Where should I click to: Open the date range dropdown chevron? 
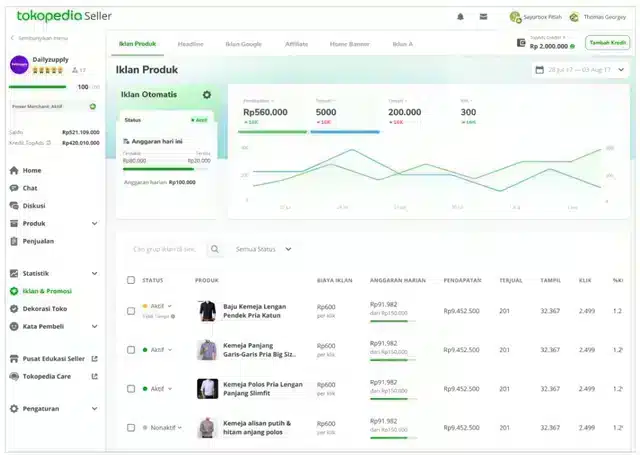coord(621,70)
